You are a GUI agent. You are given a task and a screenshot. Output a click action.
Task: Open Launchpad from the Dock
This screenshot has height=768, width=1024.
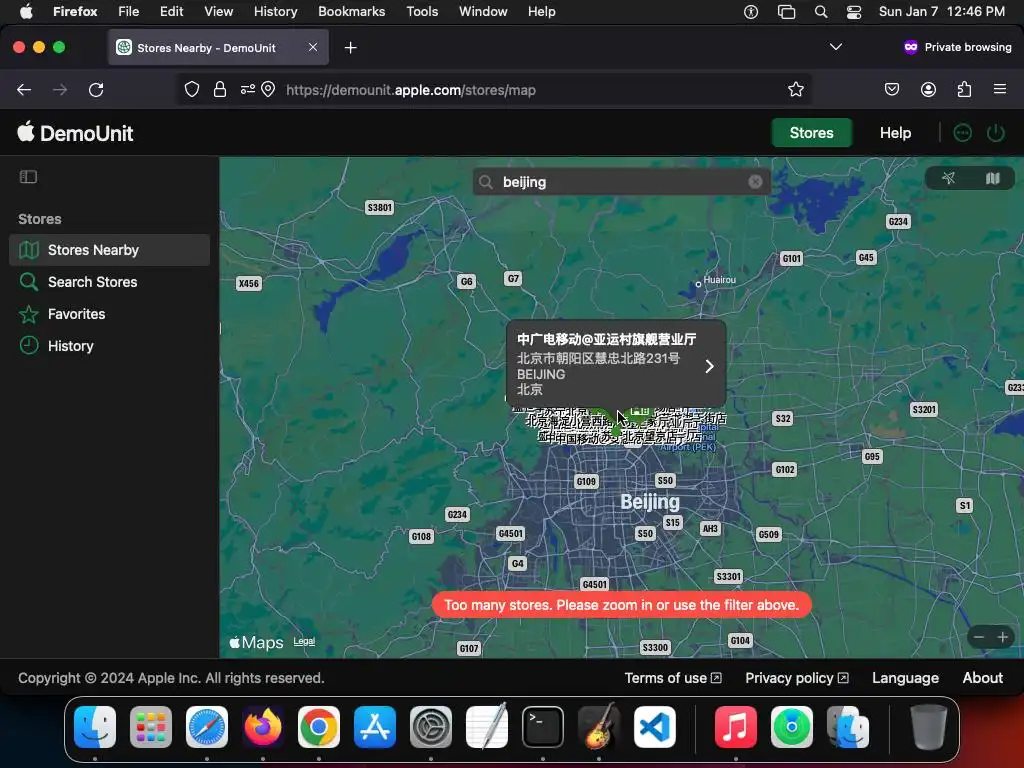(x=151, y=727)
